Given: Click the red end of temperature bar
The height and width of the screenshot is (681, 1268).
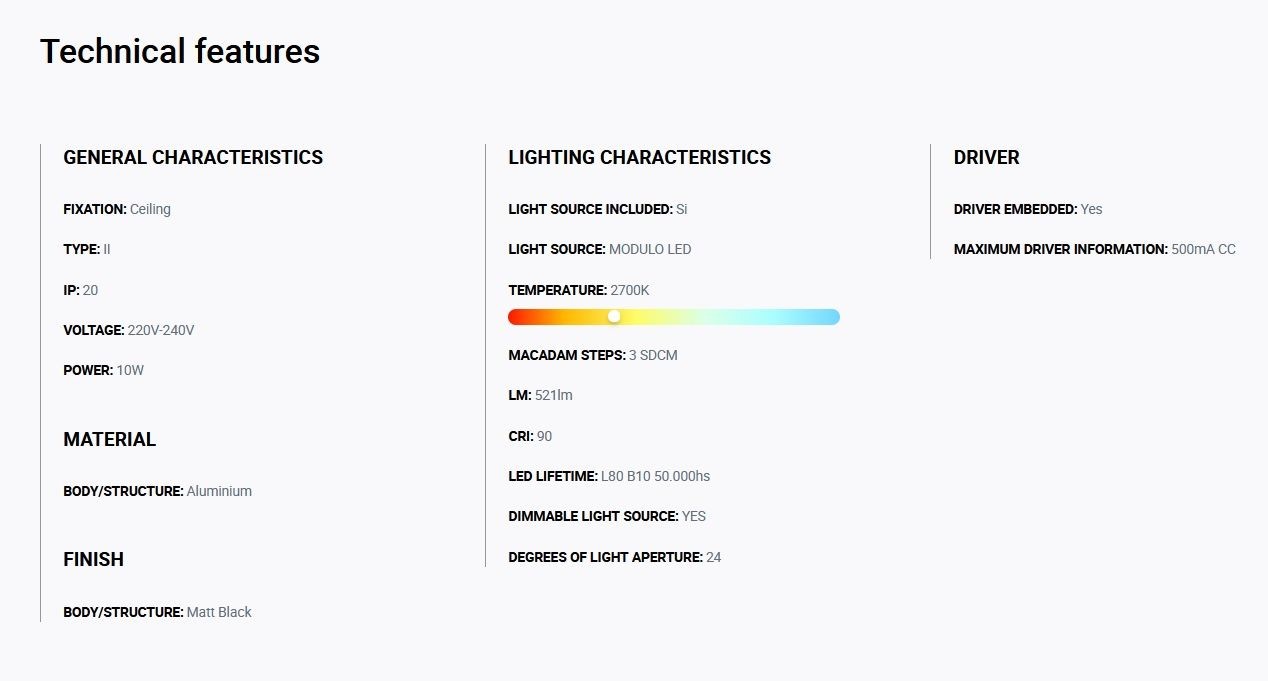Looking at the screenshot, I should pos(517,317).
